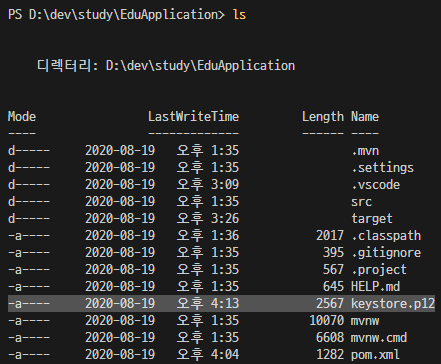Click the -a---- mode of keystore.p12 row
This screenshot has height=364, width=441.
[29, 304]
